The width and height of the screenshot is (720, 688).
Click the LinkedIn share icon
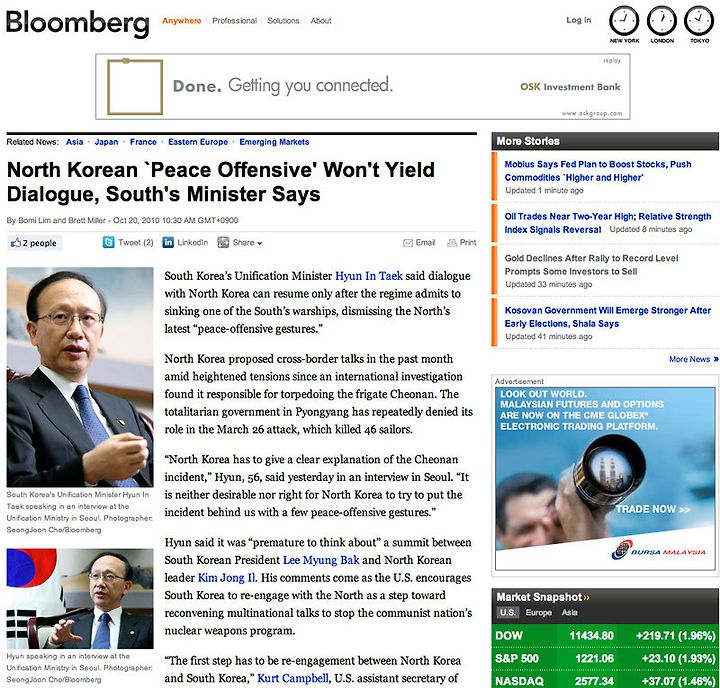point(168,242)
